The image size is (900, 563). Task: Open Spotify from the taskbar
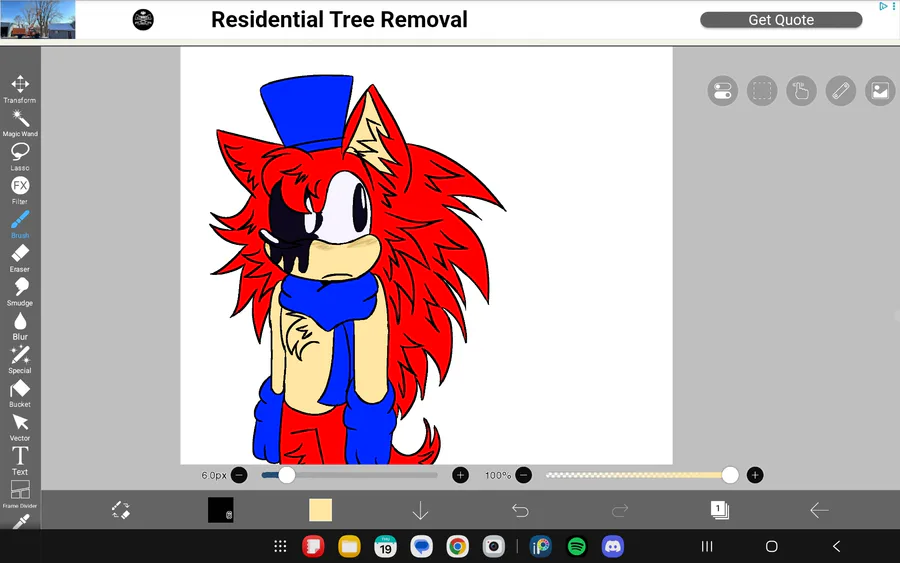[576, 546]
